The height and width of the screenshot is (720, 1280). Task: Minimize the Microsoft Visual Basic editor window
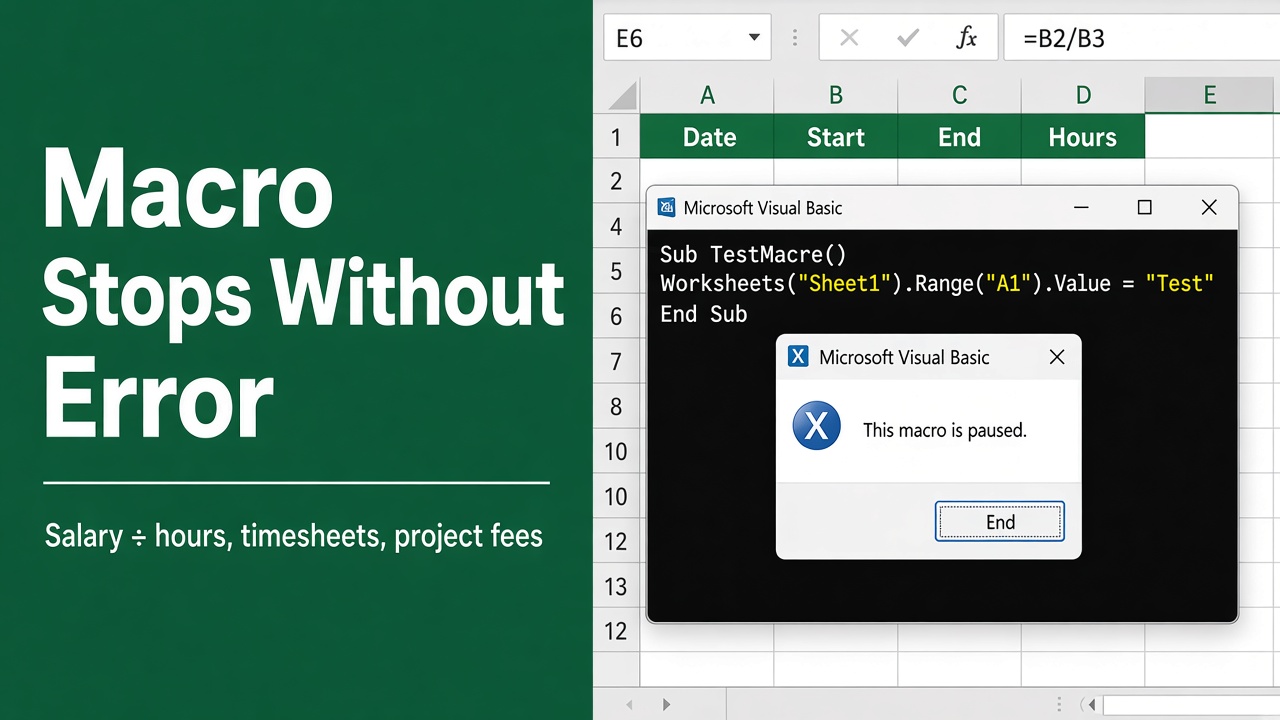[1081, 208]
